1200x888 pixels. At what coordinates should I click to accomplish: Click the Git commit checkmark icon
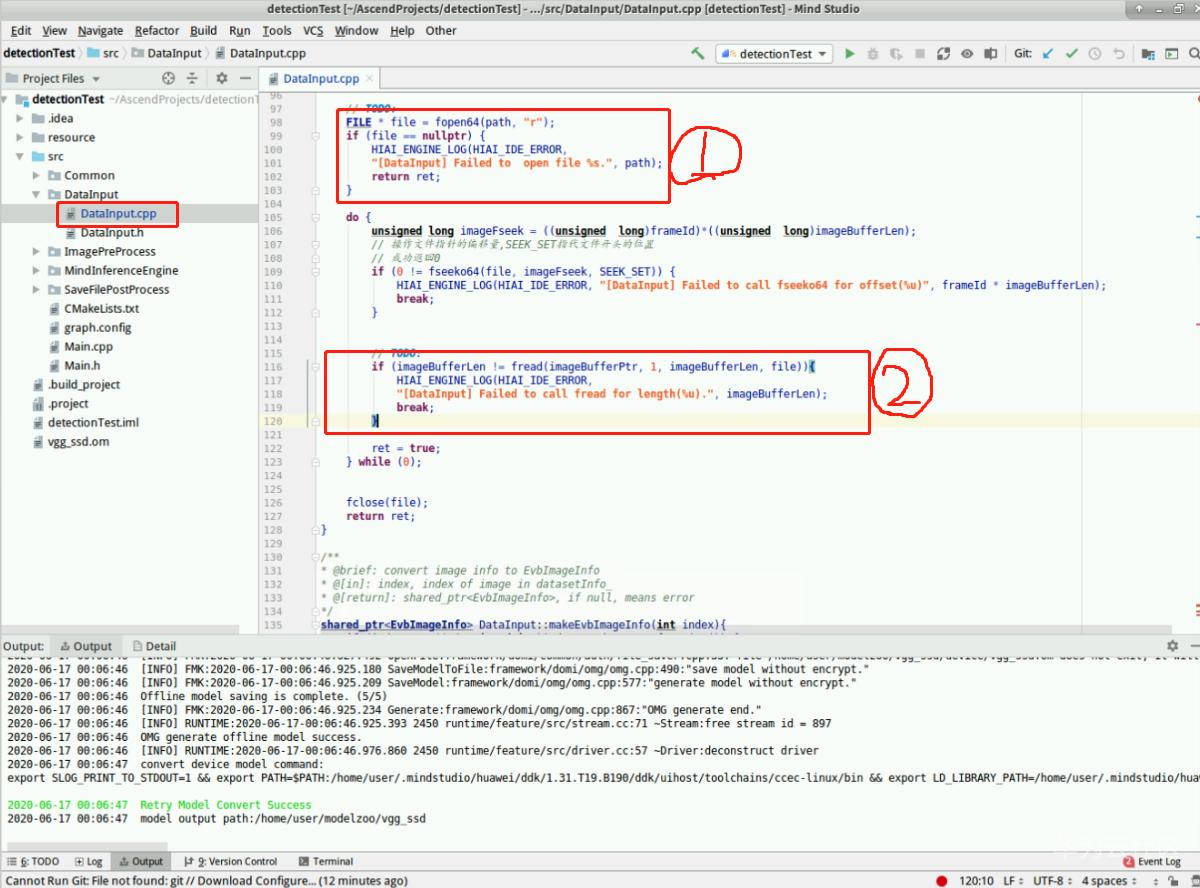coord(1072,54)
